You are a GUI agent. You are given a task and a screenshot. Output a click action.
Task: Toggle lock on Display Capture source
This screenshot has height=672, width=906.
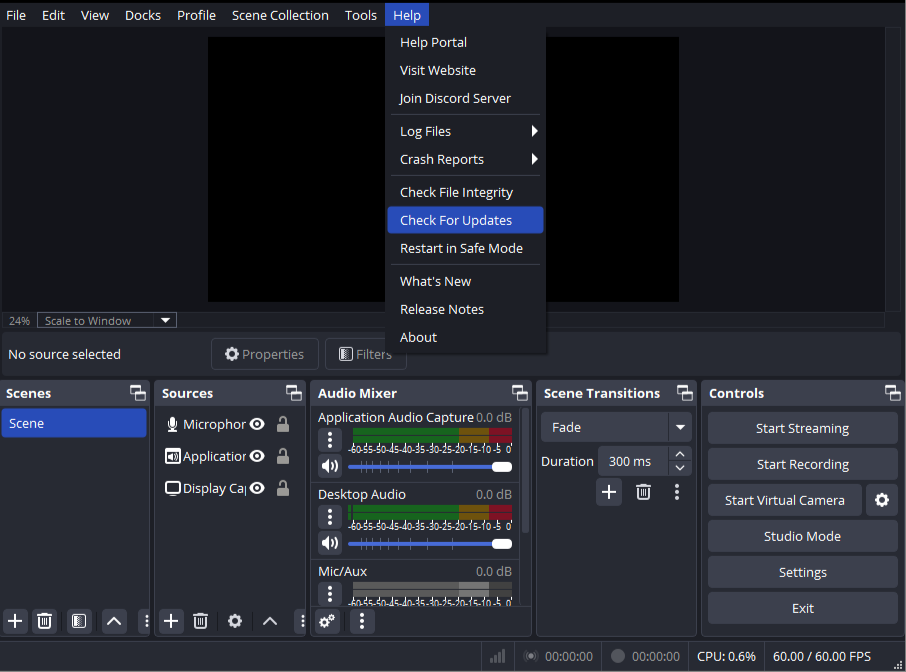tap(283, 489)
